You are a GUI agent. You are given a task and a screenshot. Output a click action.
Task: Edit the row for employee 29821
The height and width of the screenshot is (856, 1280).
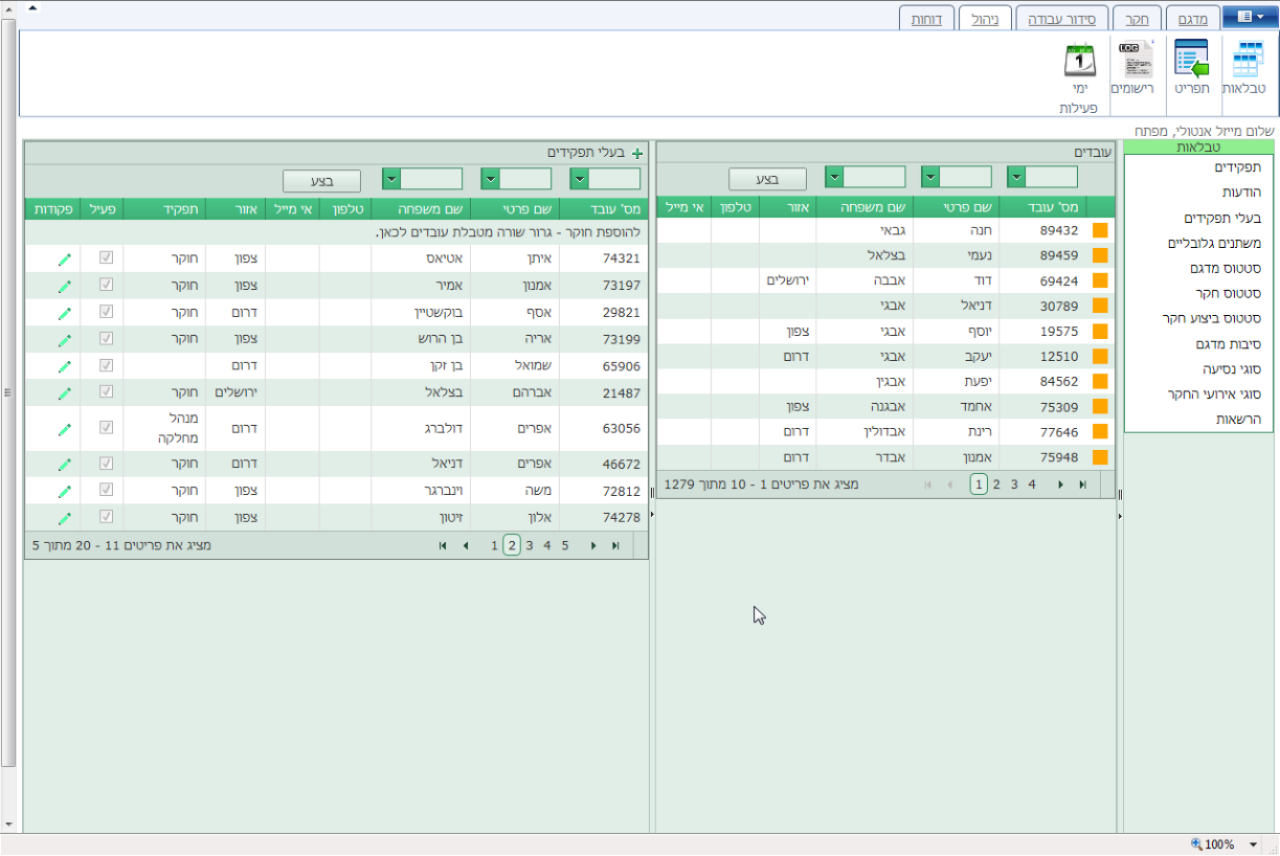pos(64,313)
